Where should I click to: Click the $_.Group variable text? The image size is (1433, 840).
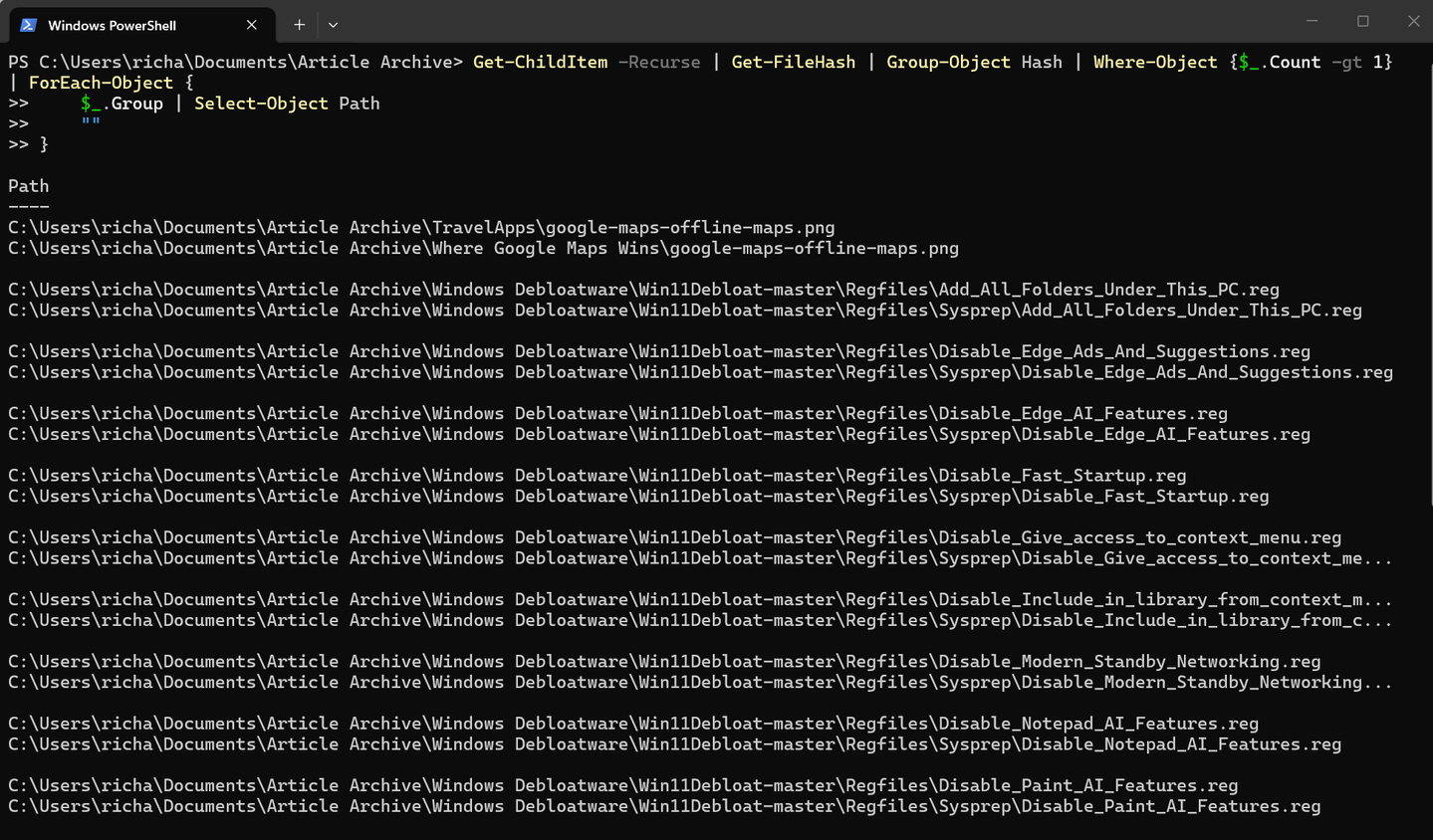pos(121,104)
